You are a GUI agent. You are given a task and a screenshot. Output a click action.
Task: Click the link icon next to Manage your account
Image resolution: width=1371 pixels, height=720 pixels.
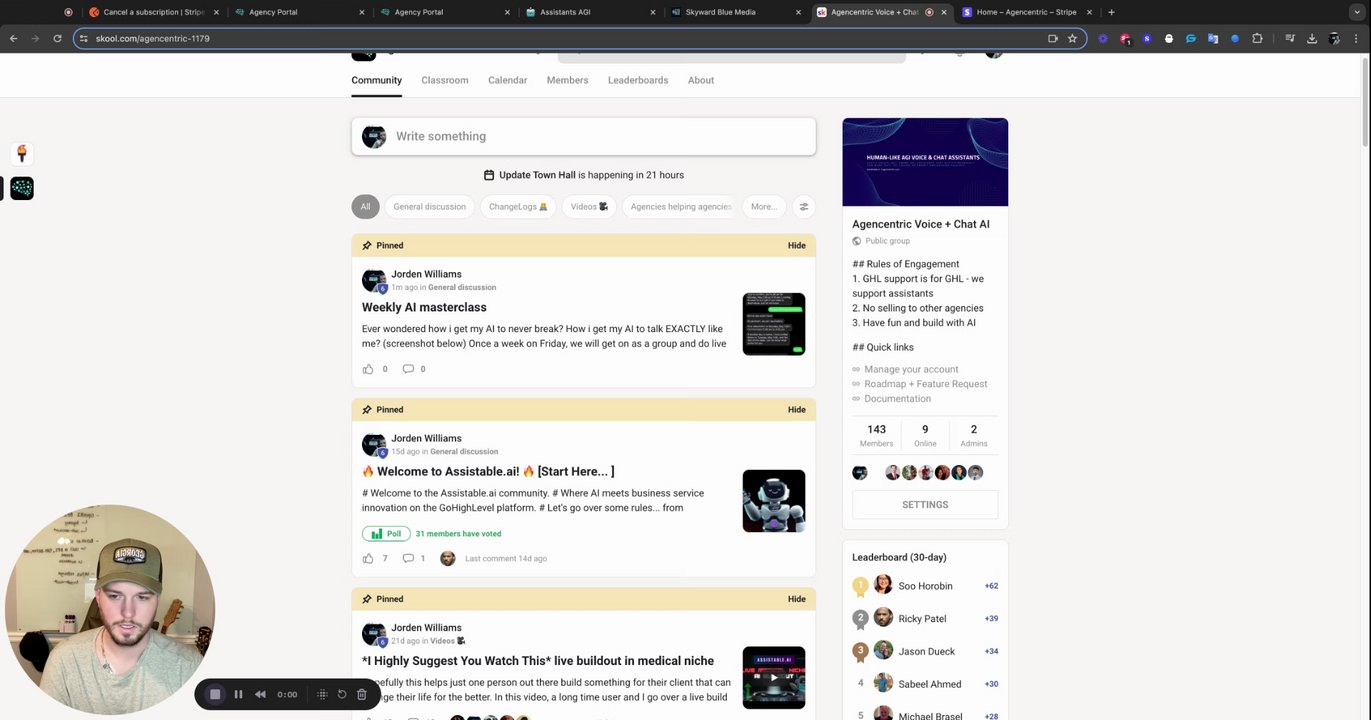pyautogui.click(x=856, y=369)
